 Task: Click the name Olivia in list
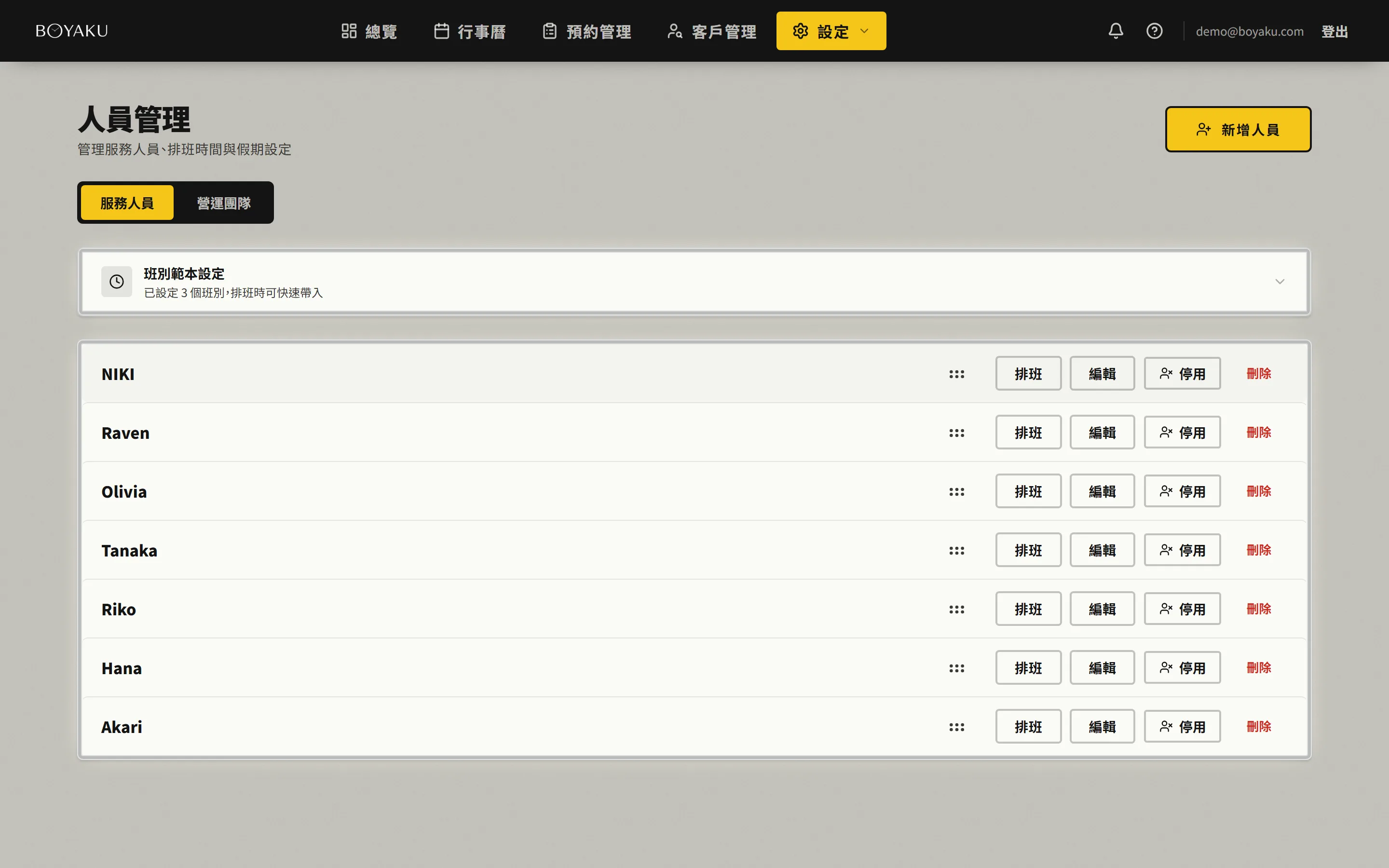pos(124,492)
